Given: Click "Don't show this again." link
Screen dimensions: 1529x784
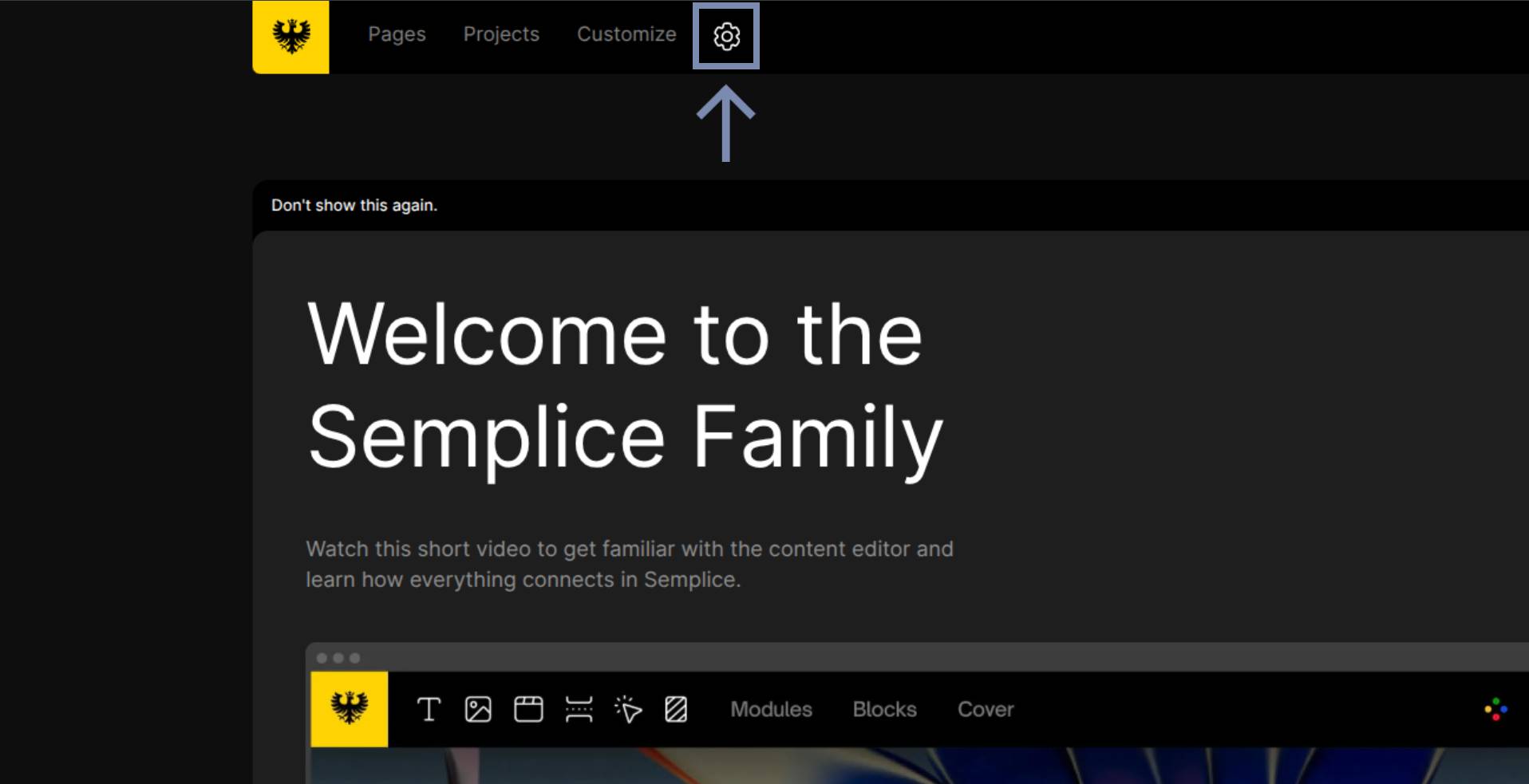Looking at the screenshot, I should pos(354,205).
